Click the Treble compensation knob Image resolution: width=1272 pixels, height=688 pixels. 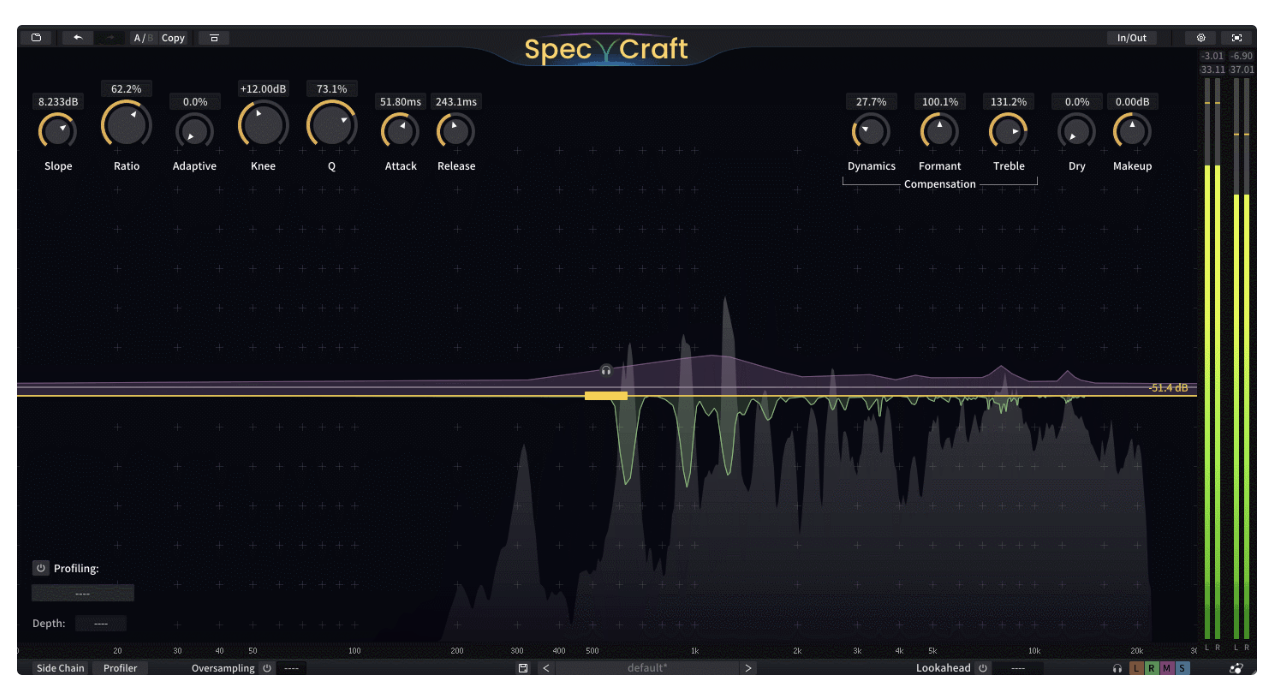(1008, 131)
